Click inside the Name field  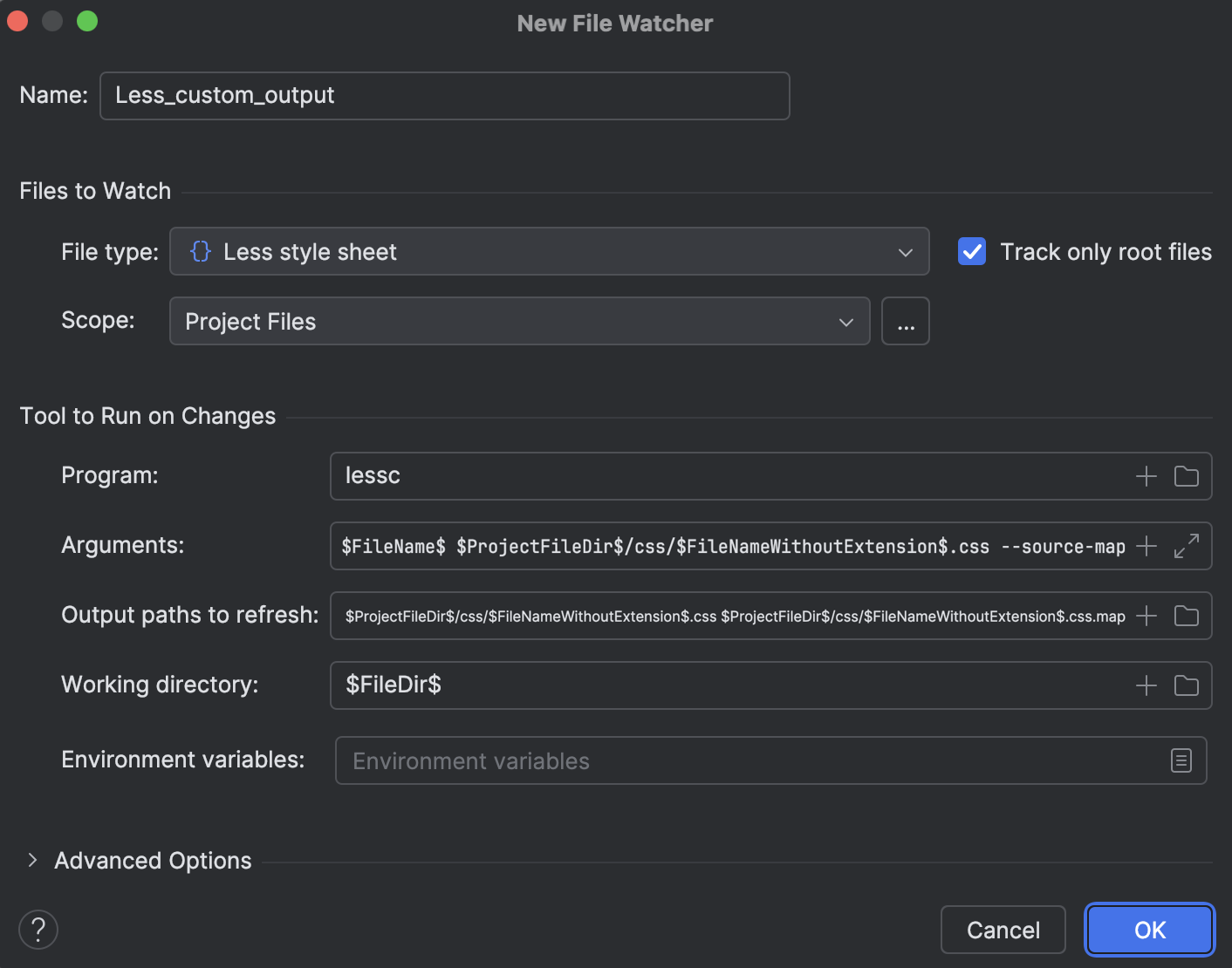click(x=444, y=95)
